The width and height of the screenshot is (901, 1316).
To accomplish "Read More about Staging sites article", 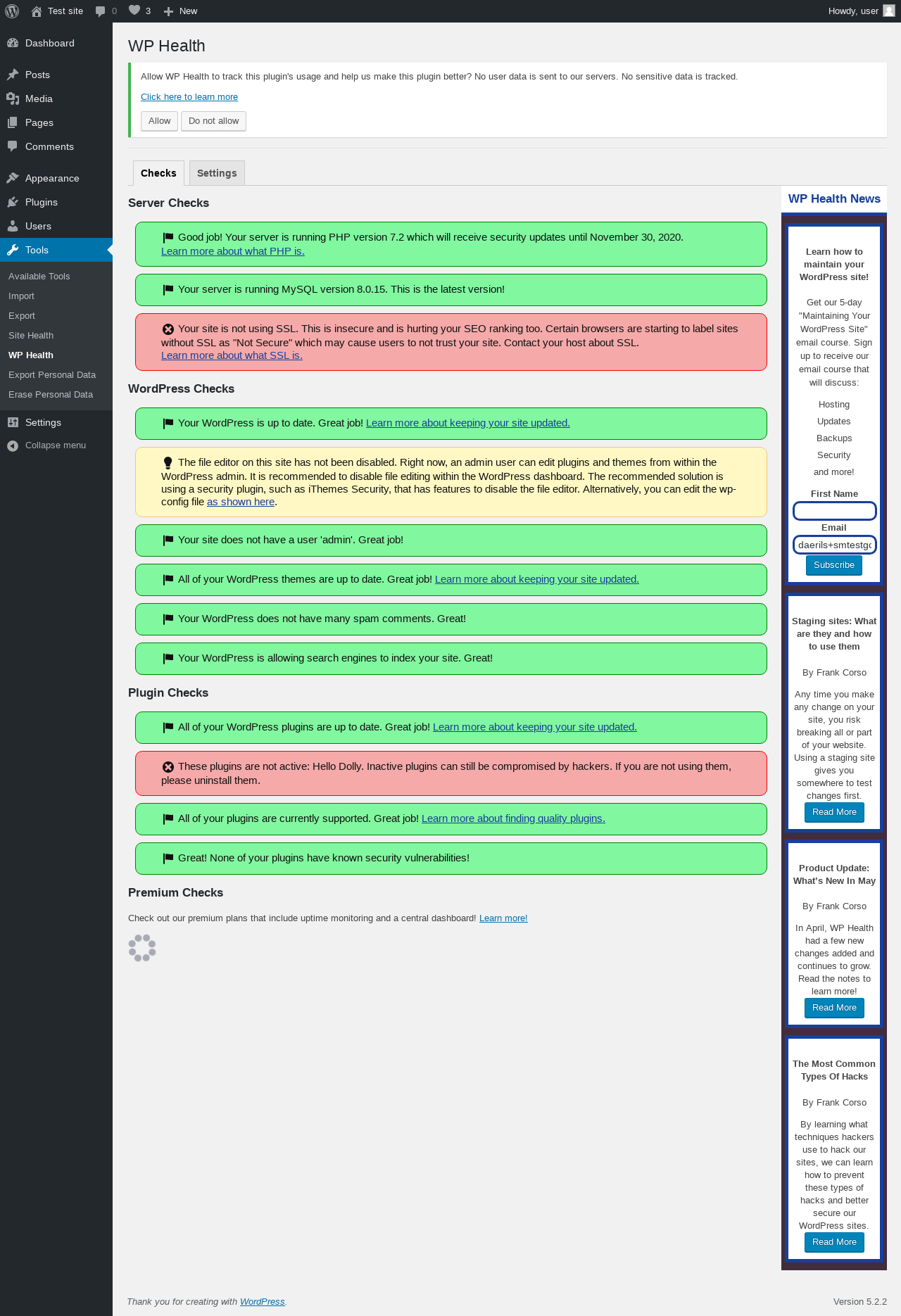I will [834, 812].
